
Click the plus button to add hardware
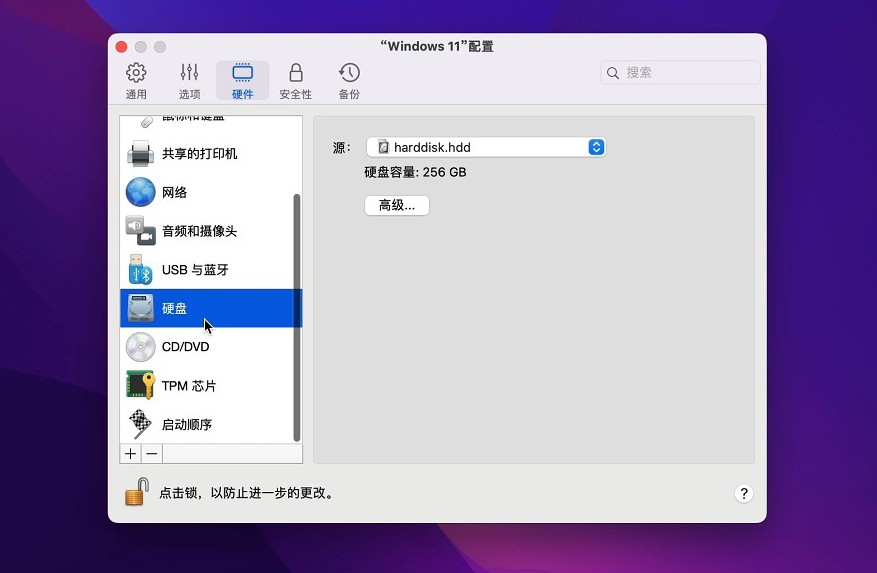(x=130, y=454)
